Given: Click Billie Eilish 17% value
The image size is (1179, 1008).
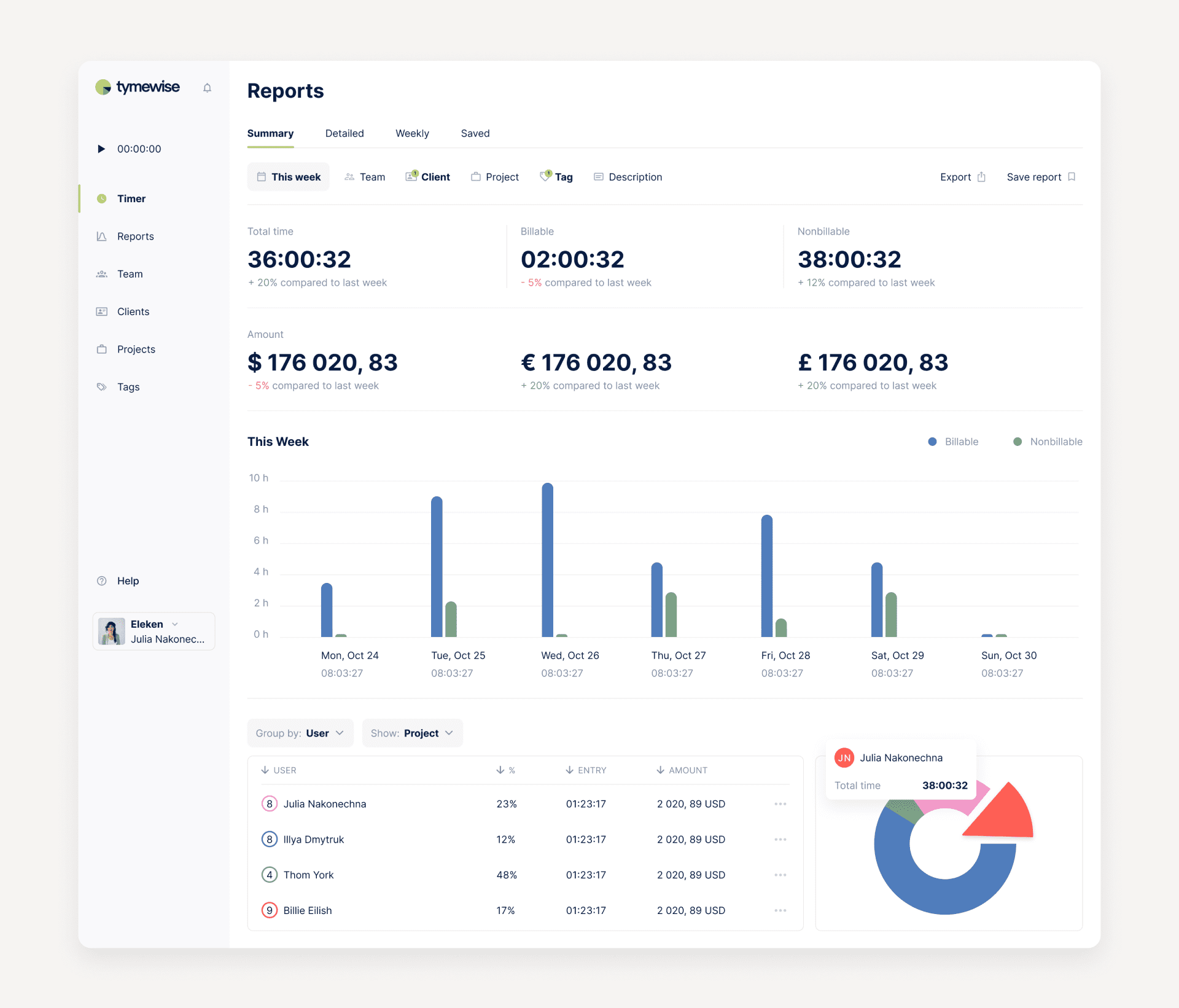Looking at the screenshot, I should pyautogui.click(x=505, y=910).
